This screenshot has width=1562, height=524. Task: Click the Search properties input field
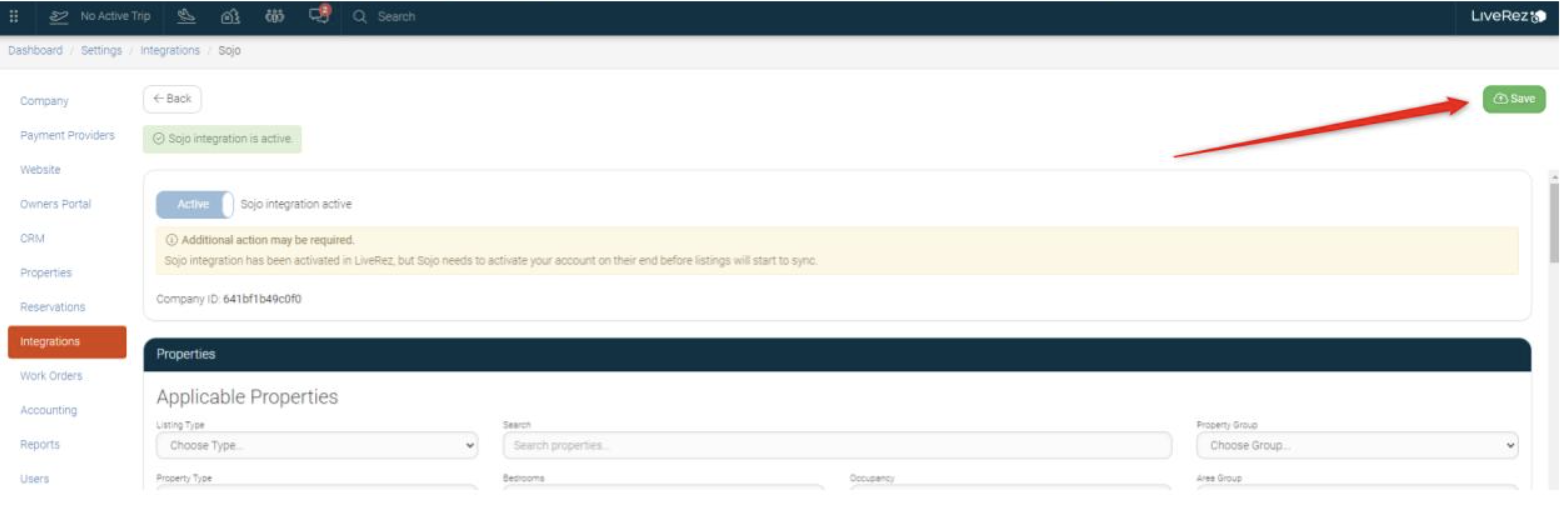pyautogui.click(x=836, y=445)
